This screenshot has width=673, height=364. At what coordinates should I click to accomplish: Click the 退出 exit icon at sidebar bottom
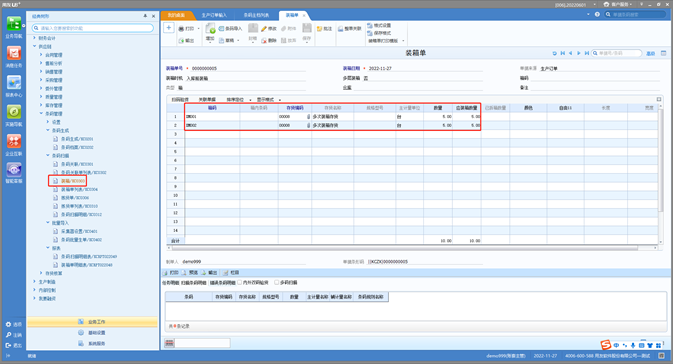point(8,345)
